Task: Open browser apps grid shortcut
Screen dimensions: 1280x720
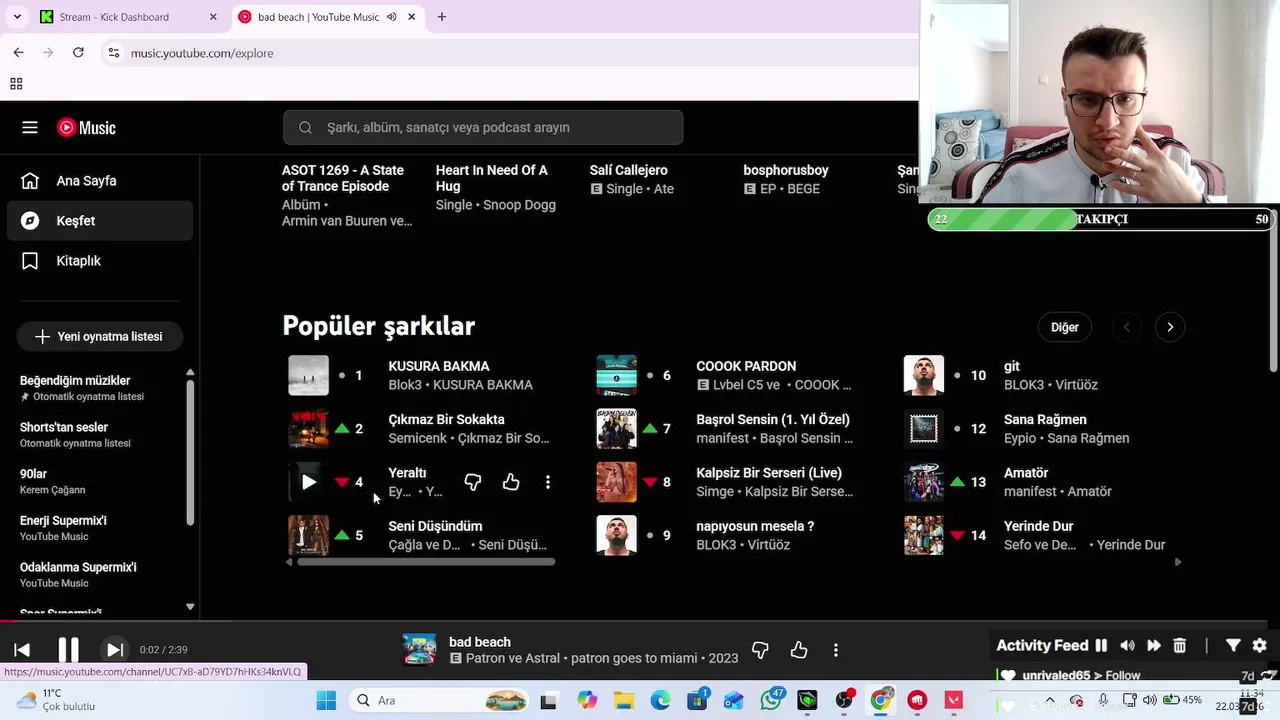Action: click(16, 84)
